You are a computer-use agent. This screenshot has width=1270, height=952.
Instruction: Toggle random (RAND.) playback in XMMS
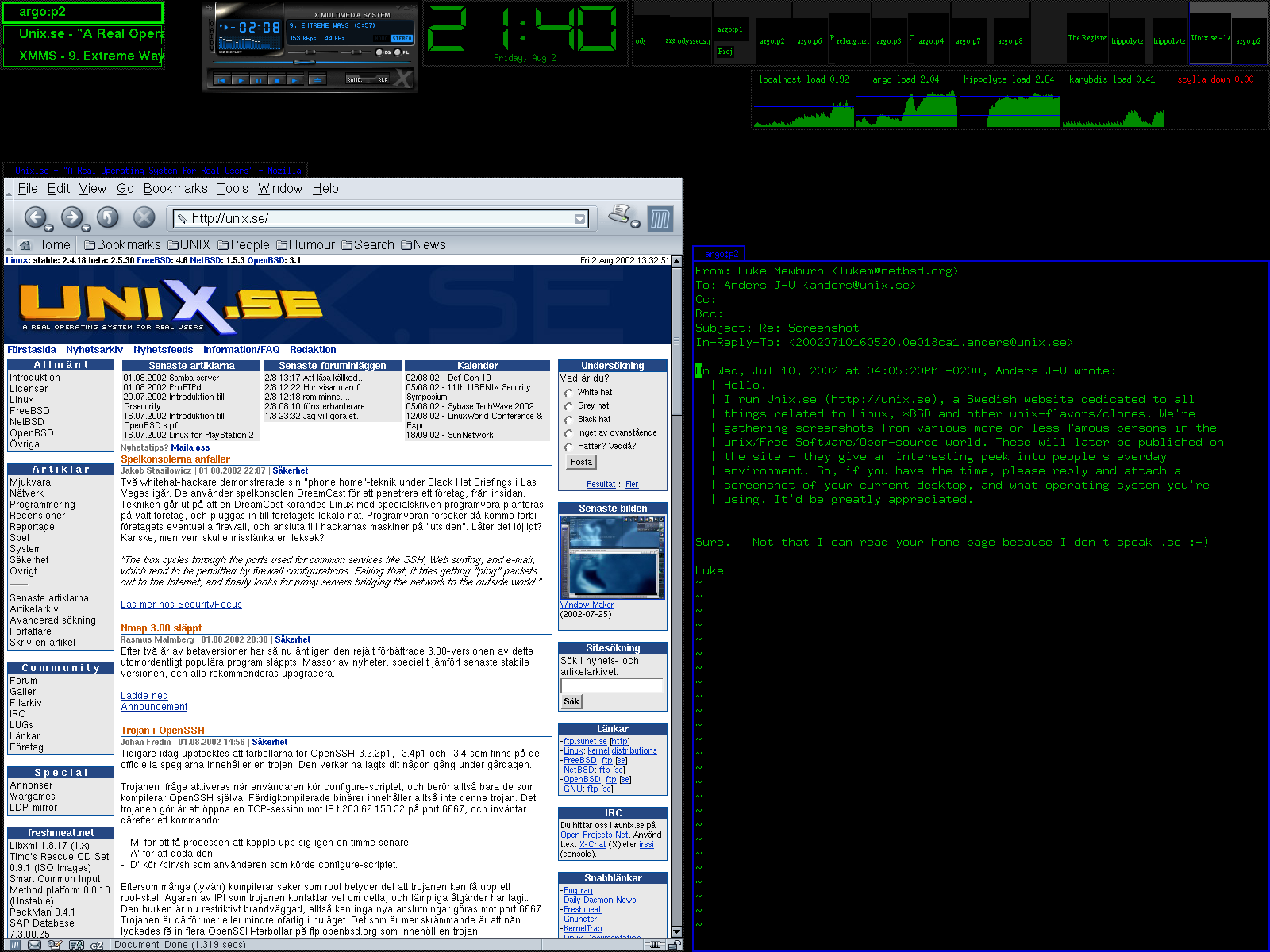point(356,79)
